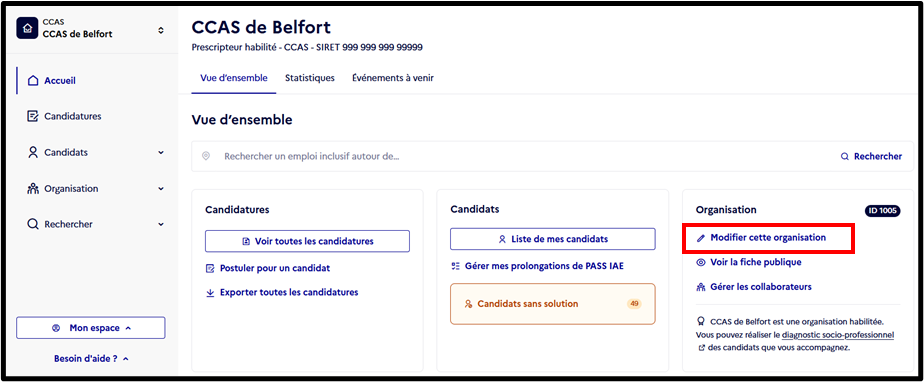924x382 pixels.
Task: Switch to the Événements à venir tab
Action: pos(393,78)
